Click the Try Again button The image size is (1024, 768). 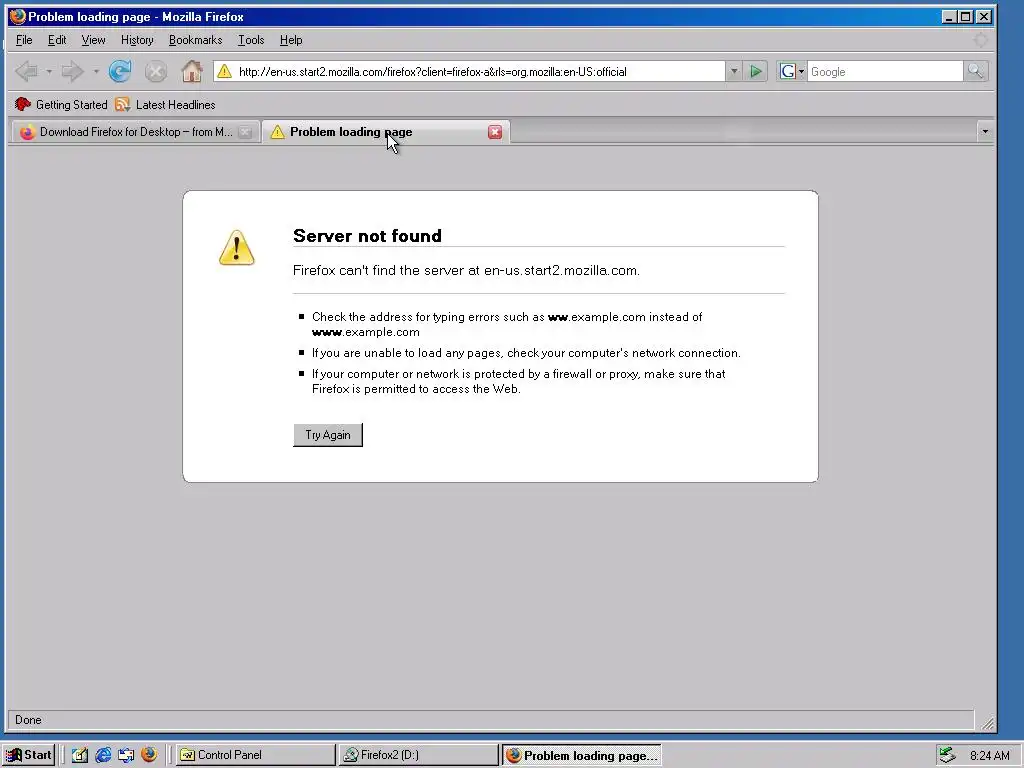click(x=328, y=435)
